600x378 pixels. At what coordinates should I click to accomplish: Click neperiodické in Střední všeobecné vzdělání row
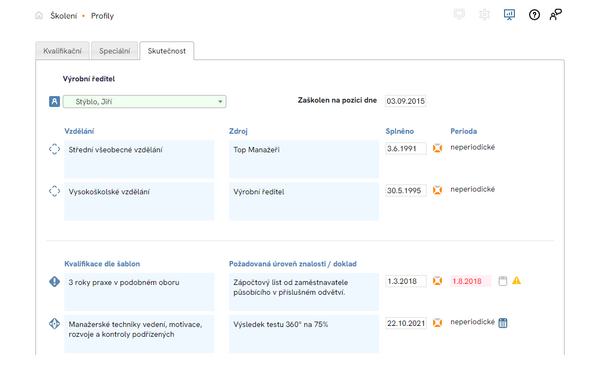pos(473,147)
